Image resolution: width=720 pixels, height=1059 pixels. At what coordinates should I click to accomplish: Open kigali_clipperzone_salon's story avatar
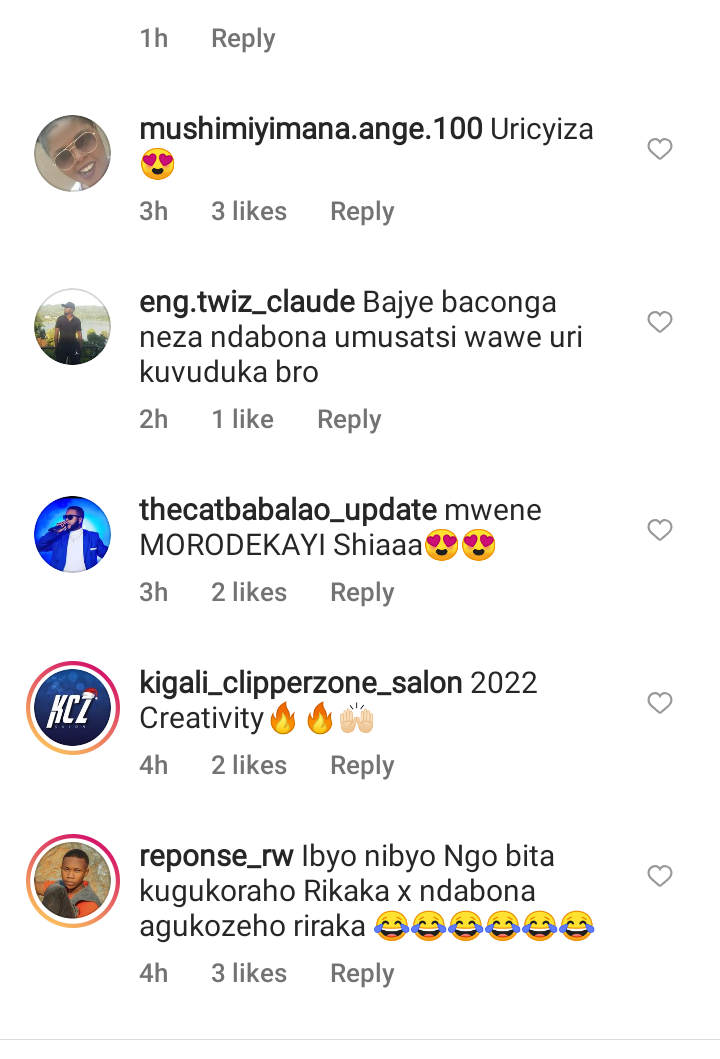pos(72,707)
